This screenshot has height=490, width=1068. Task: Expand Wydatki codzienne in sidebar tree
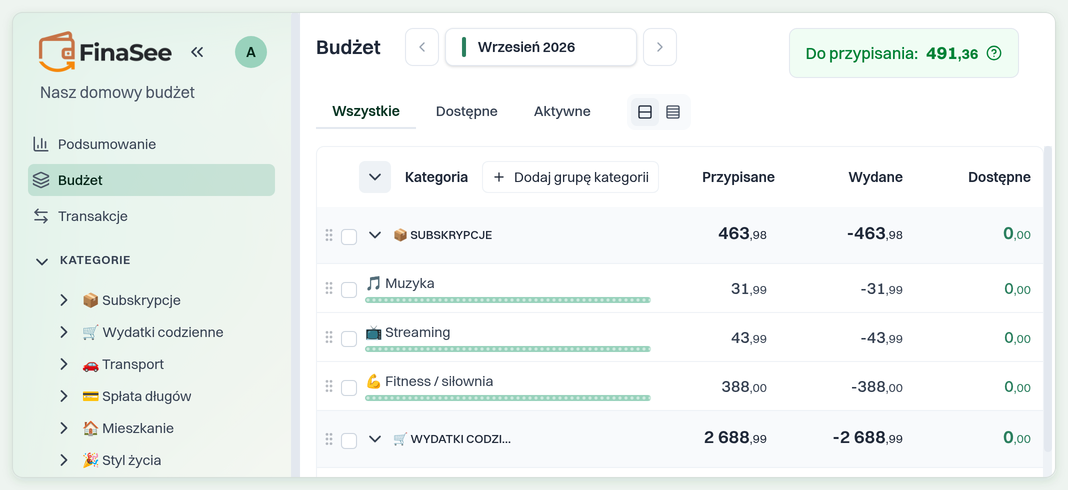pos(64,332)
